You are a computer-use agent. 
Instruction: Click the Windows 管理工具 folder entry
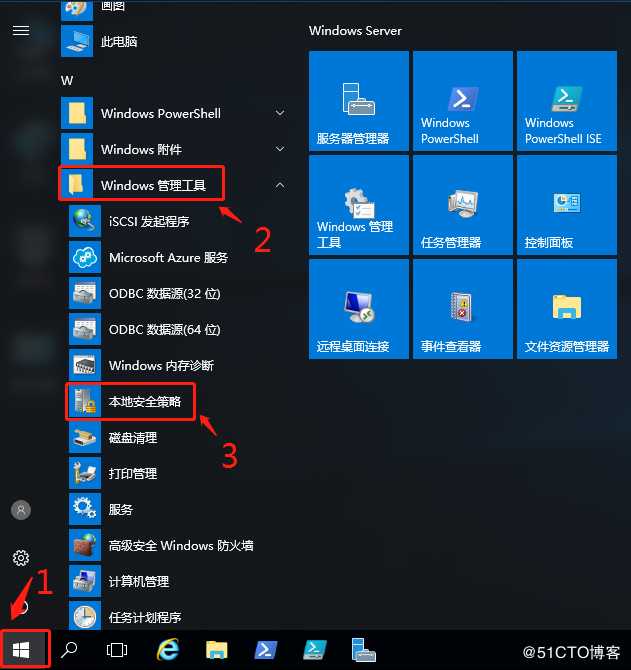(176, 185)
